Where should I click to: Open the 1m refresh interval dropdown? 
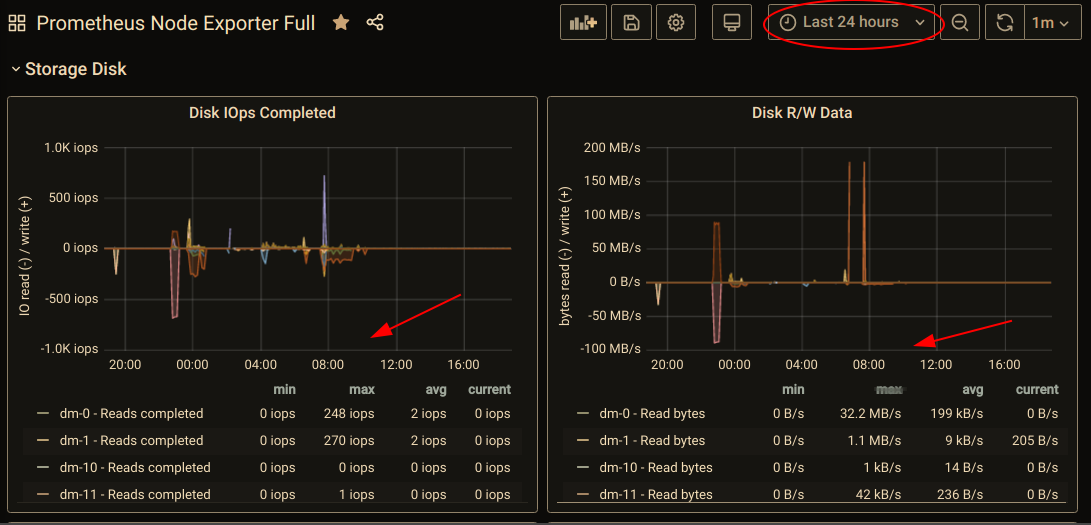(x=1050, y=23)
